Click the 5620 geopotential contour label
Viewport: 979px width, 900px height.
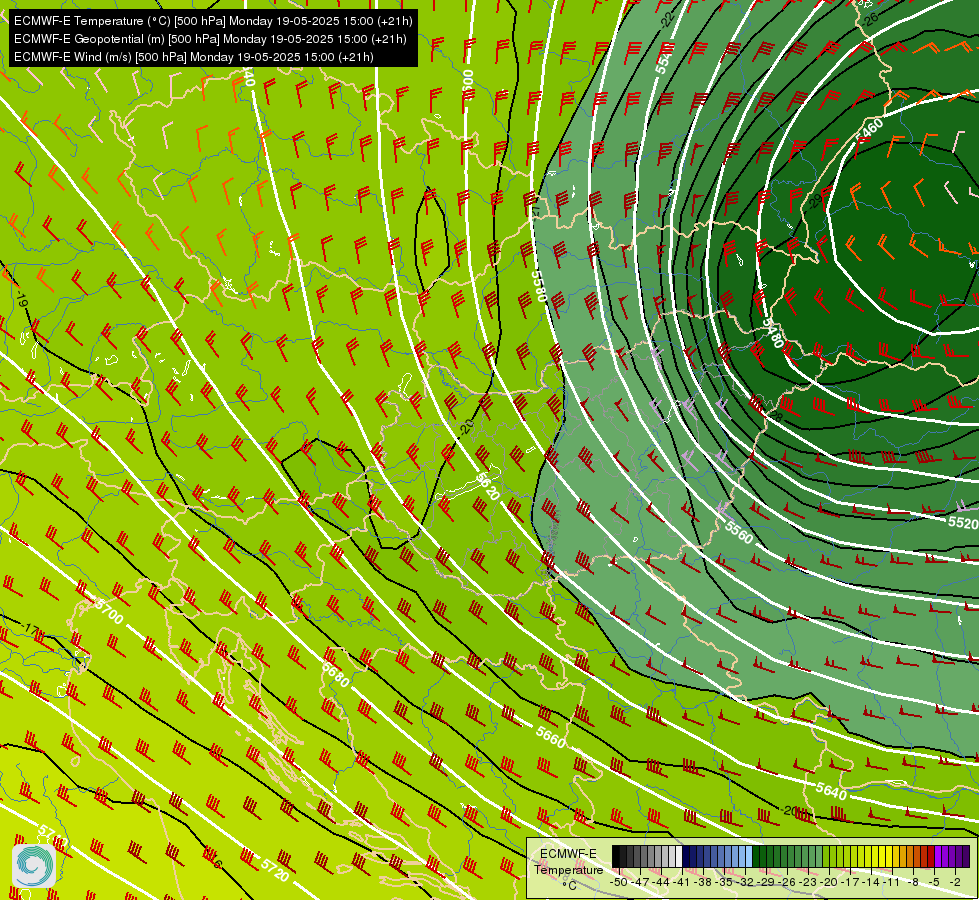(x=488, y=486)
